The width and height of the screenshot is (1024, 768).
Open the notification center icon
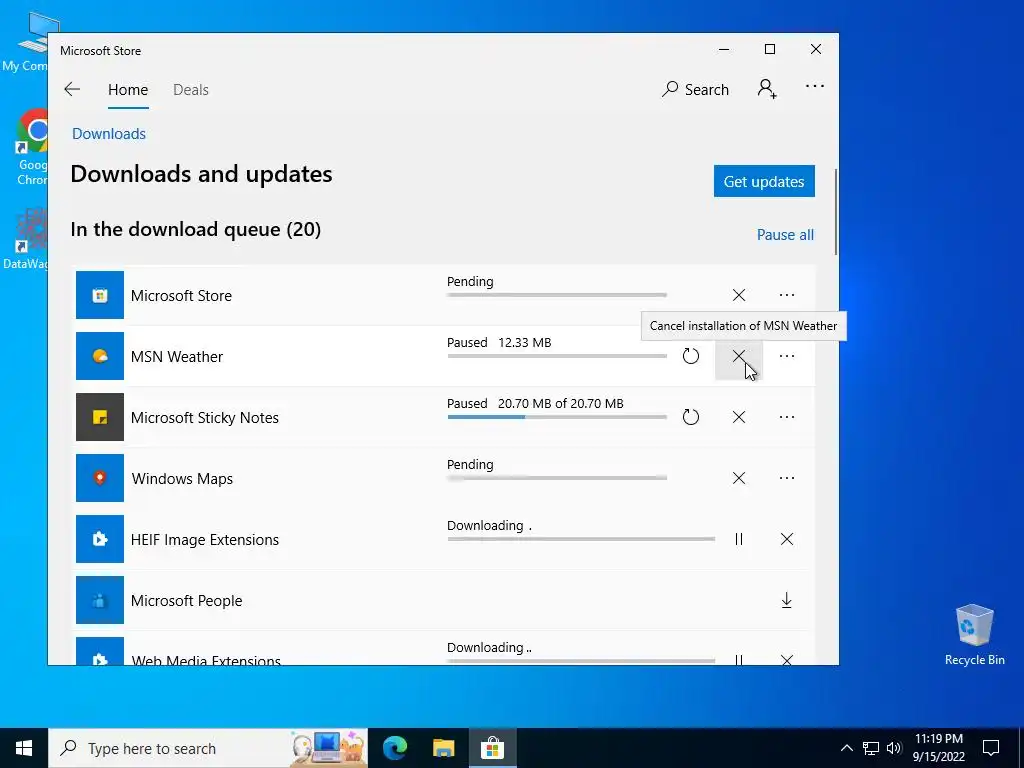coord(991,748)
